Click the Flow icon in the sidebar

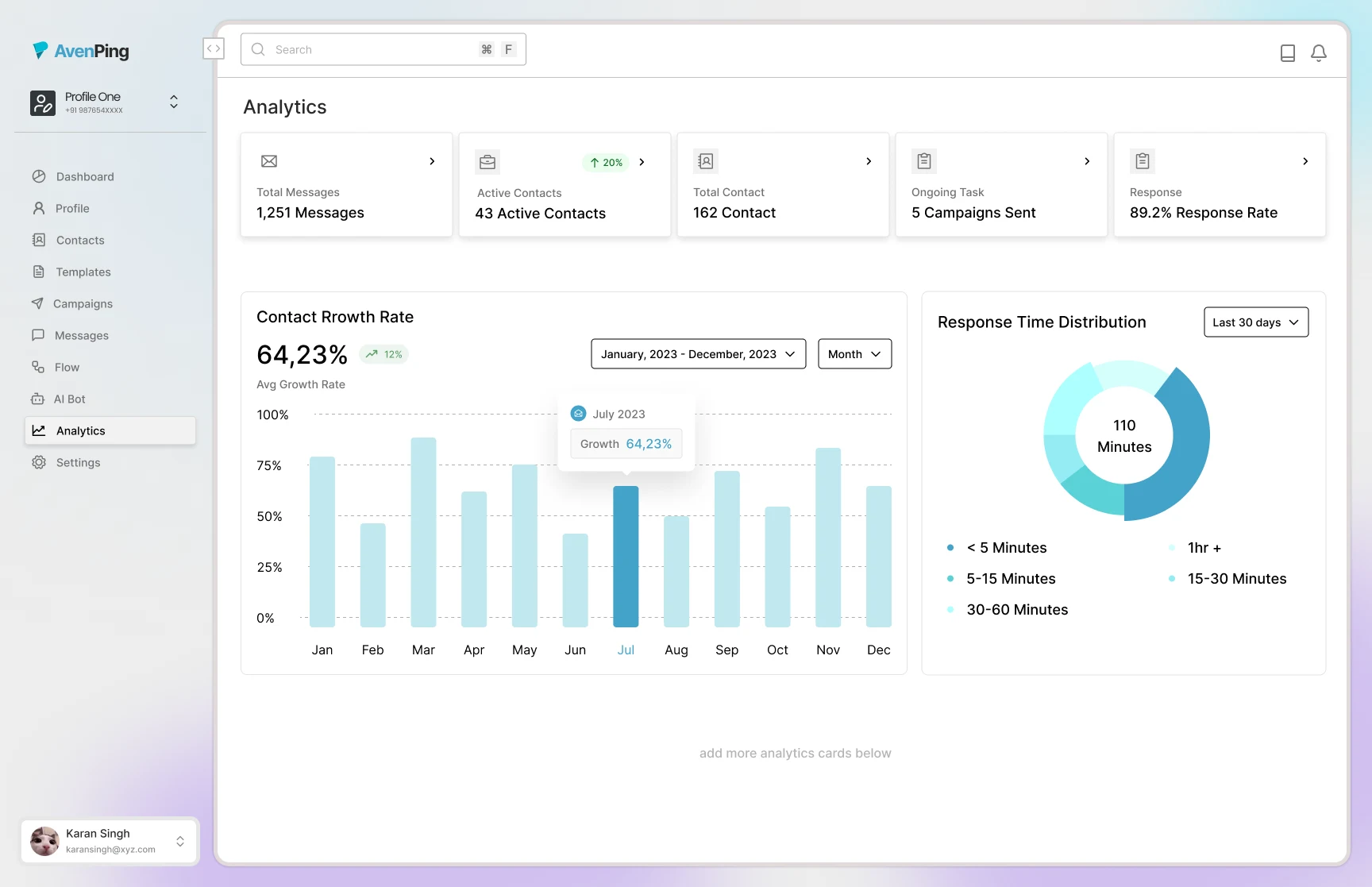(37, 367)
